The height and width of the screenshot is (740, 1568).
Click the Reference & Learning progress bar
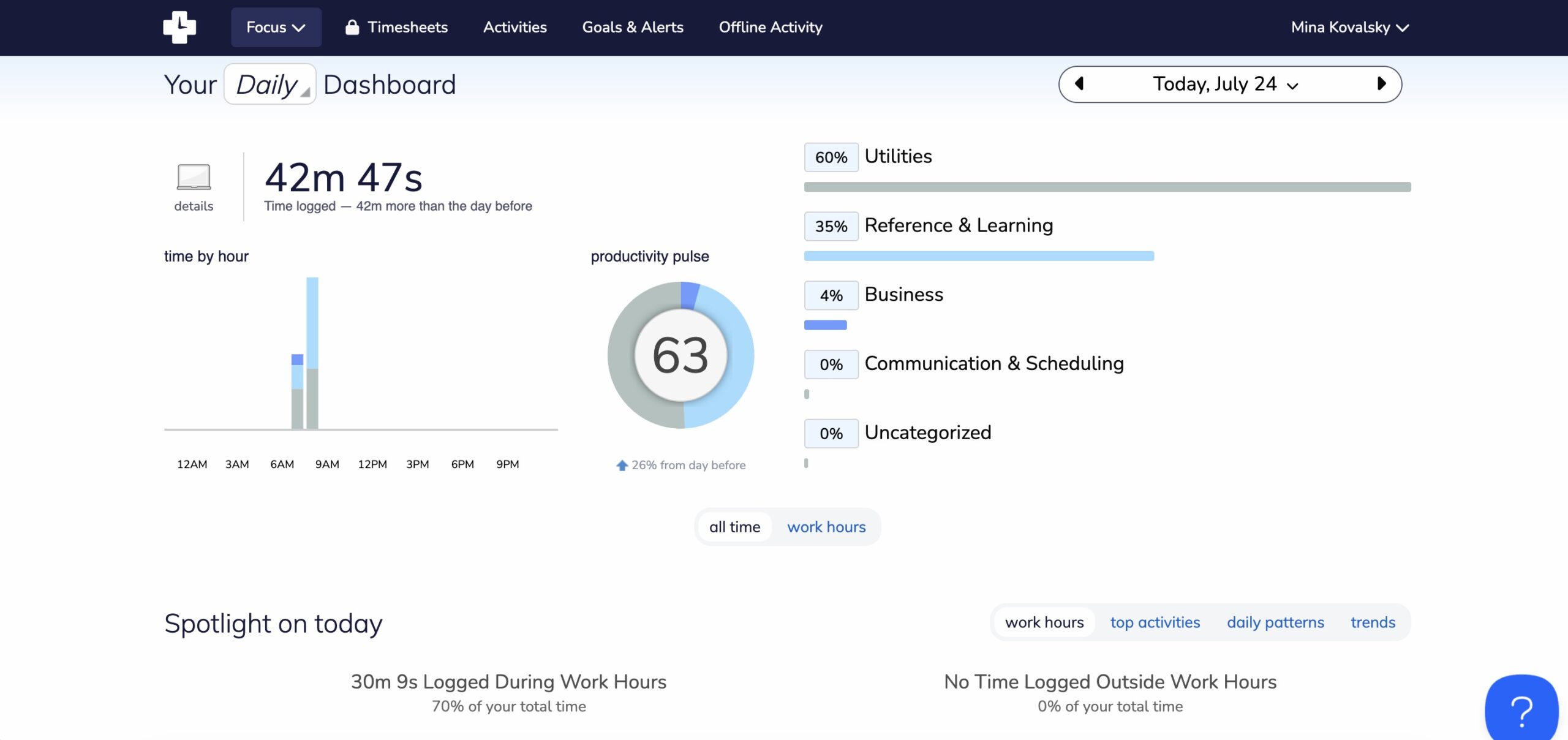coord(979,256)
